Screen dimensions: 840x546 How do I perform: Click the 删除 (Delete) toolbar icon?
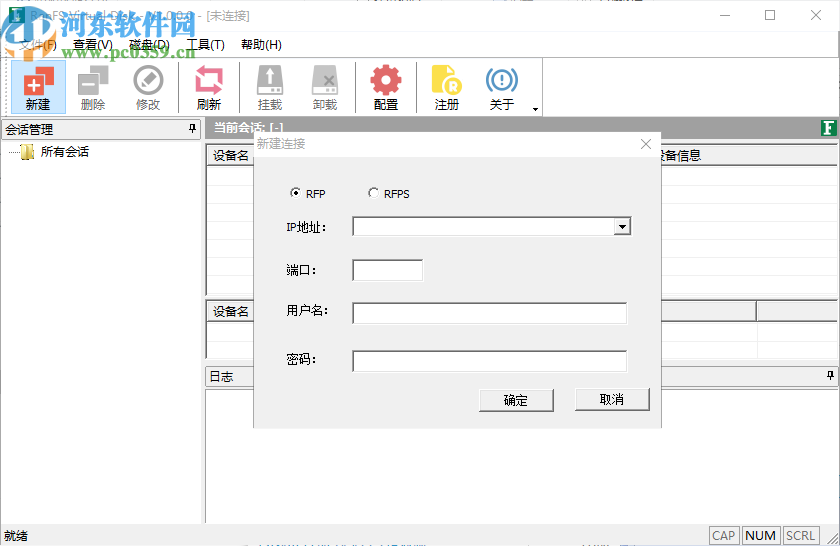click(x=93, y=87)
